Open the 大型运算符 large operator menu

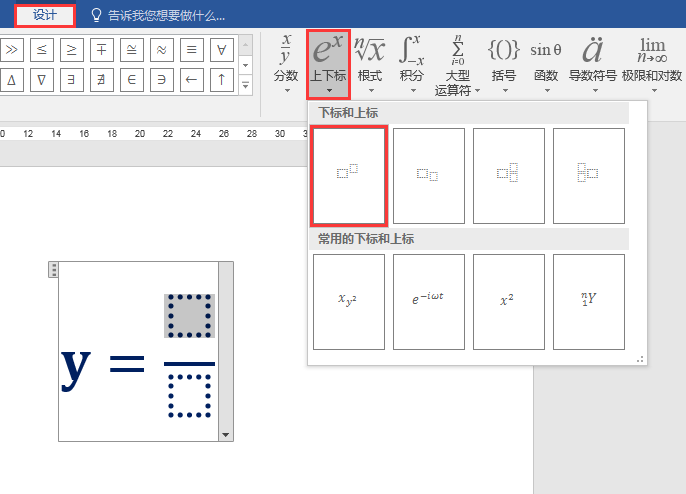tap(458, 64)
